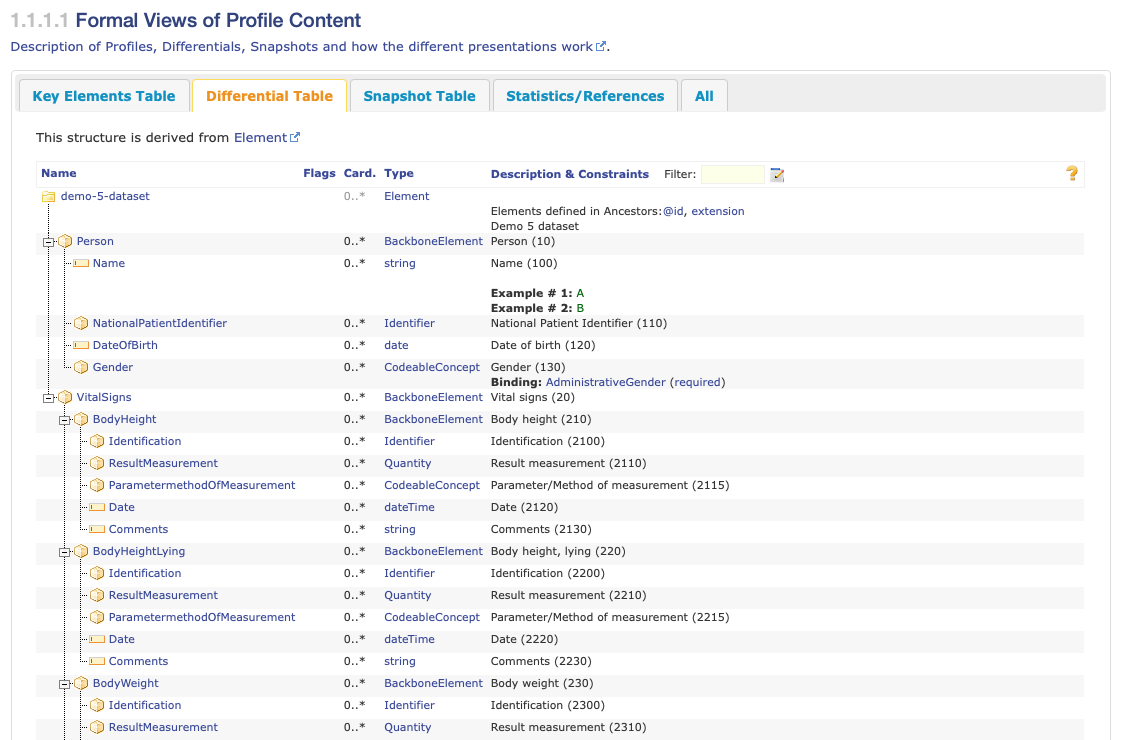Follow the Element derived-from link
The image size is (1121, 740).
tap(260, 138)
